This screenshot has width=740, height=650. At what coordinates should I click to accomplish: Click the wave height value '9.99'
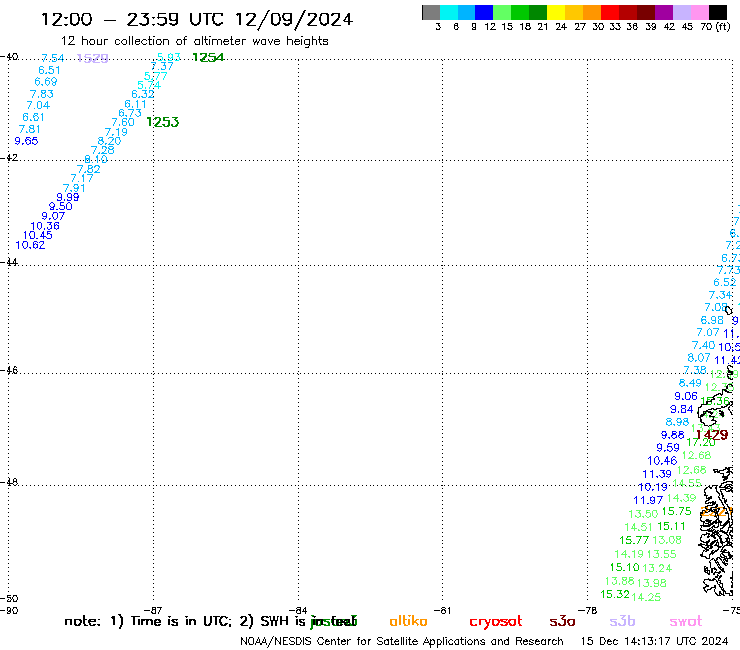click(x=67, y=197)
